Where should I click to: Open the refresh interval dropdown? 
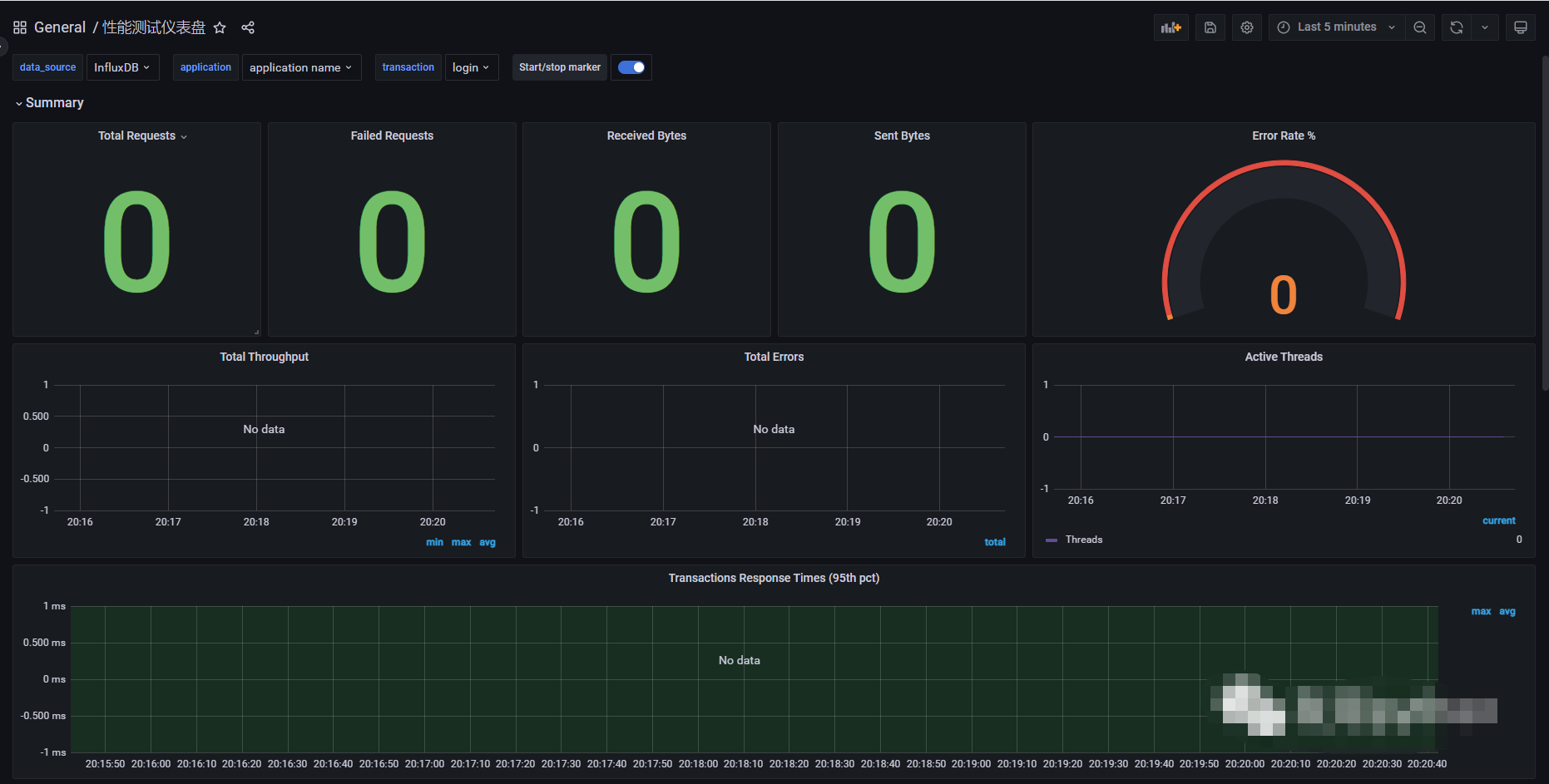pos(1485,27)
